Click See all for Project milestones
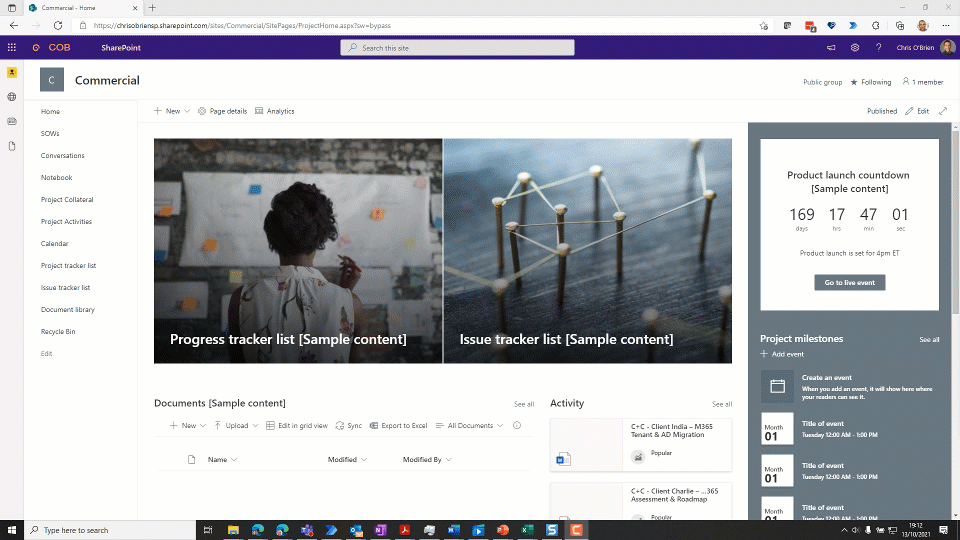The image size is (960, 540). [x=929, y=339]
